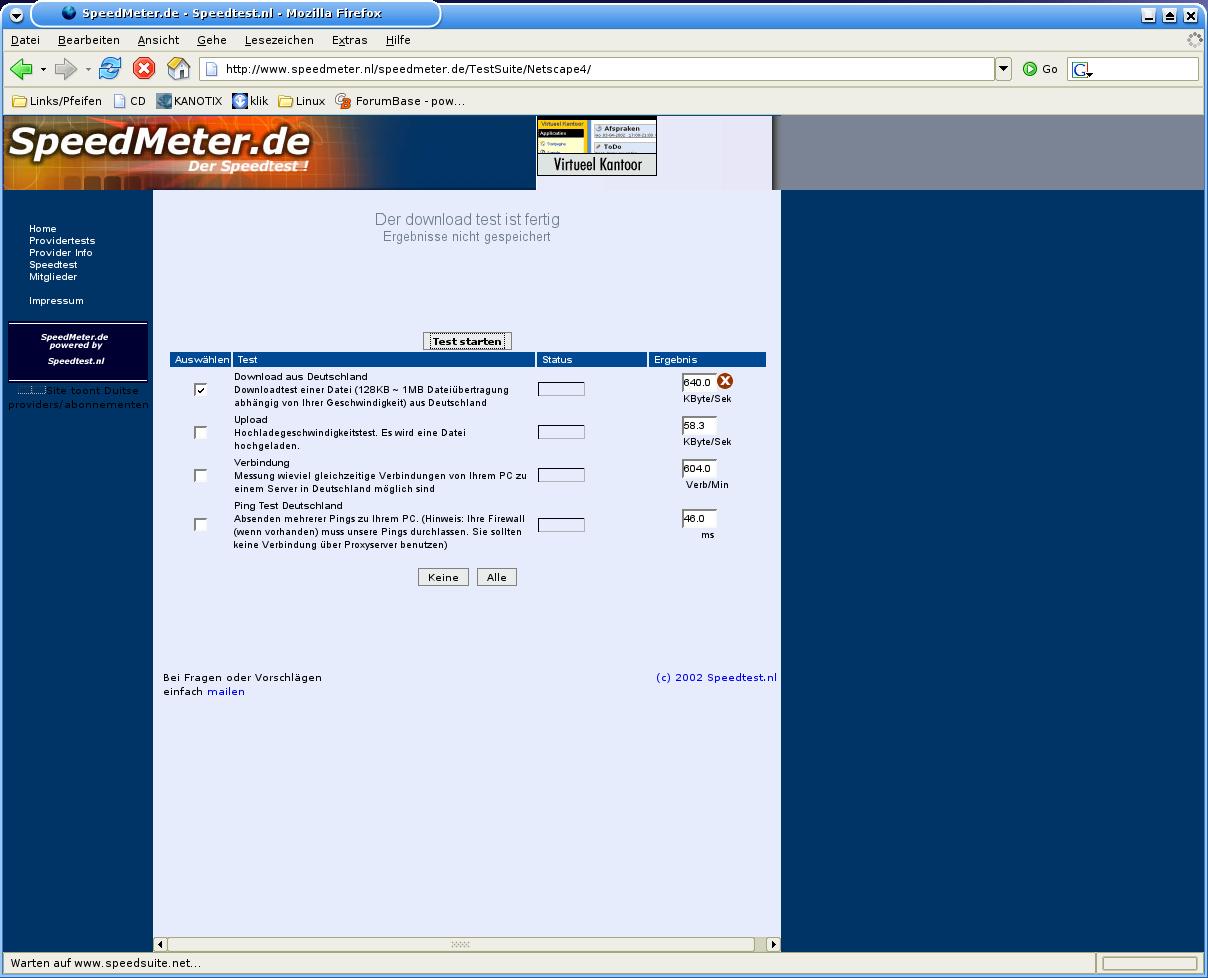Open Providertests in the sidebar
Viewport: 1208px width, 978px height.
point(62,241)
